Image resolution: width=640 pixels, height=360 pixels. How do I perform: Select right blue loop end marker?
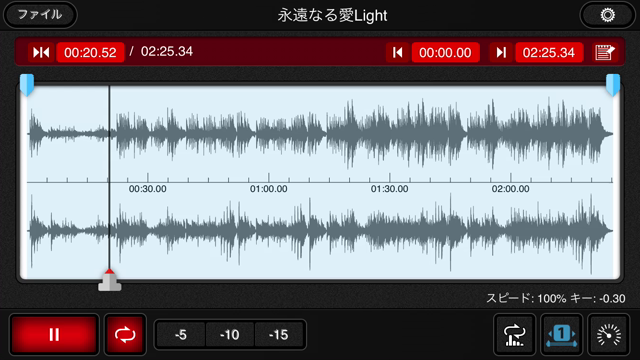613,84
